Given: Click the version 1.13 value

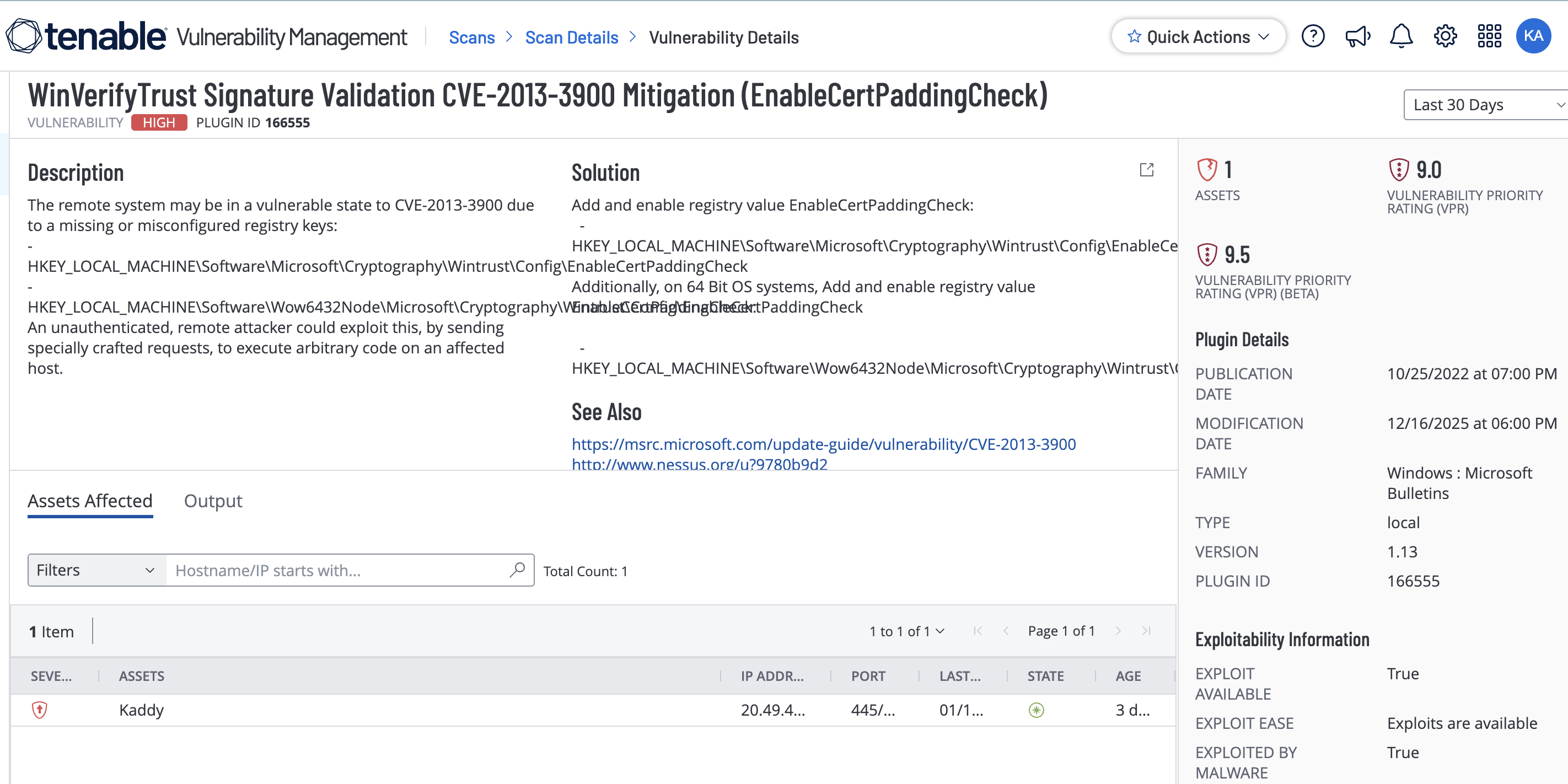Looking at the screenshot, I should pyautogui.click(x=1402, y=551).
